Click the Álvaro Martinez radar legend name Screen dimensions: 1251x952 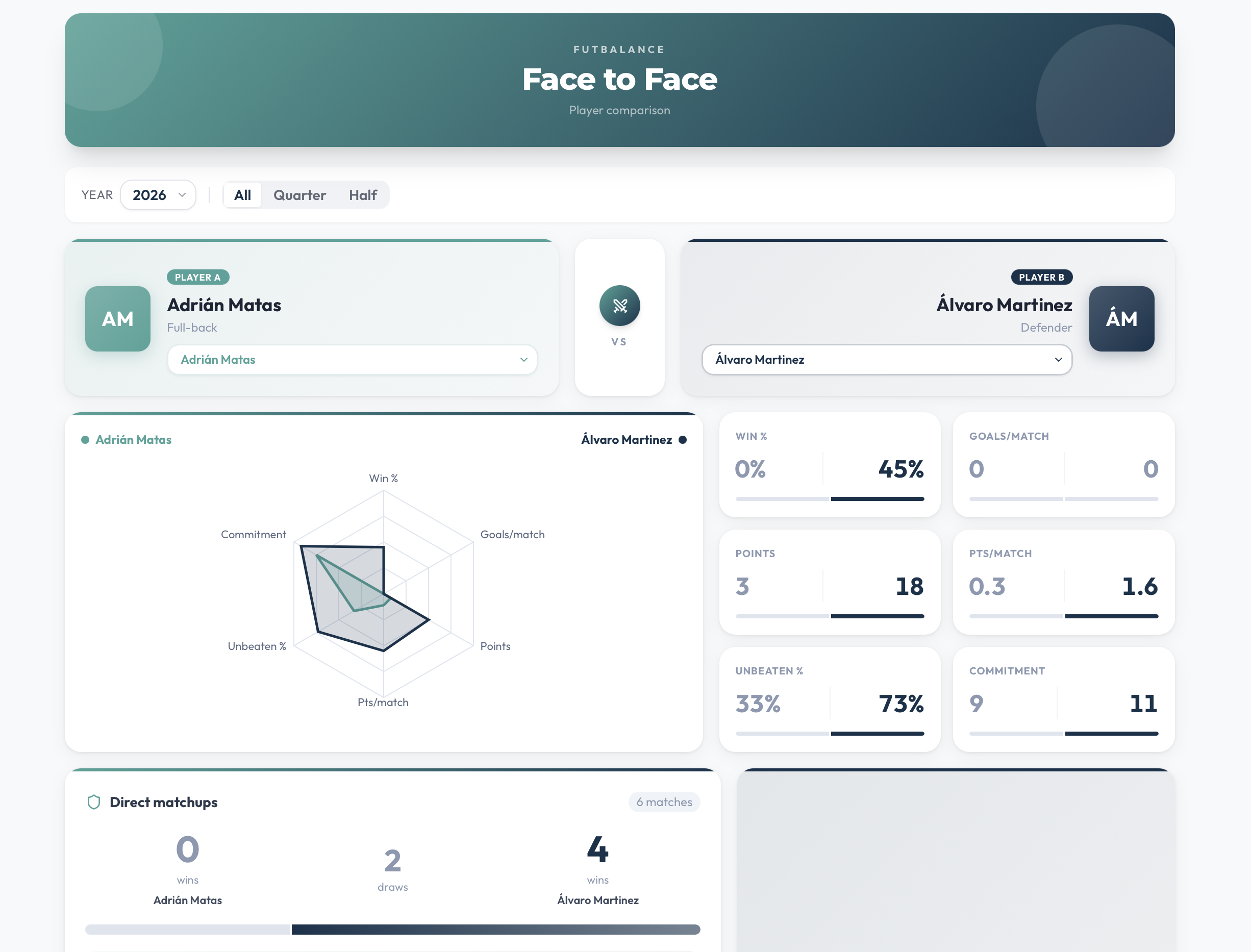[627, 440]
